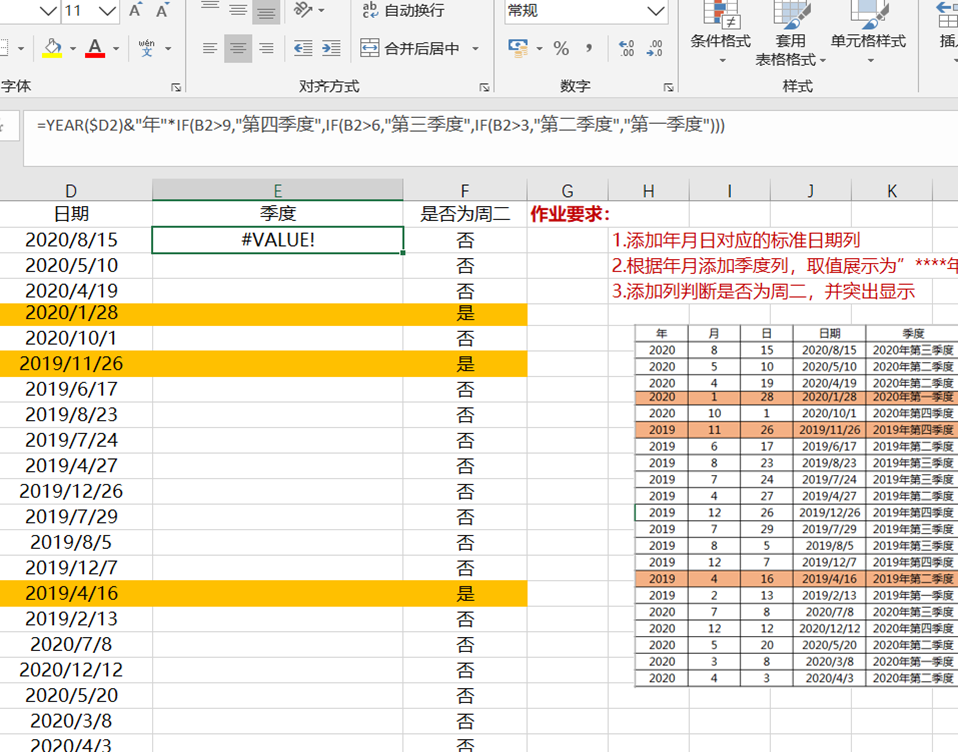Open the 对齐方式 group dialog launcher
Viewport: 958px width, 752px height.
(484, 87)
